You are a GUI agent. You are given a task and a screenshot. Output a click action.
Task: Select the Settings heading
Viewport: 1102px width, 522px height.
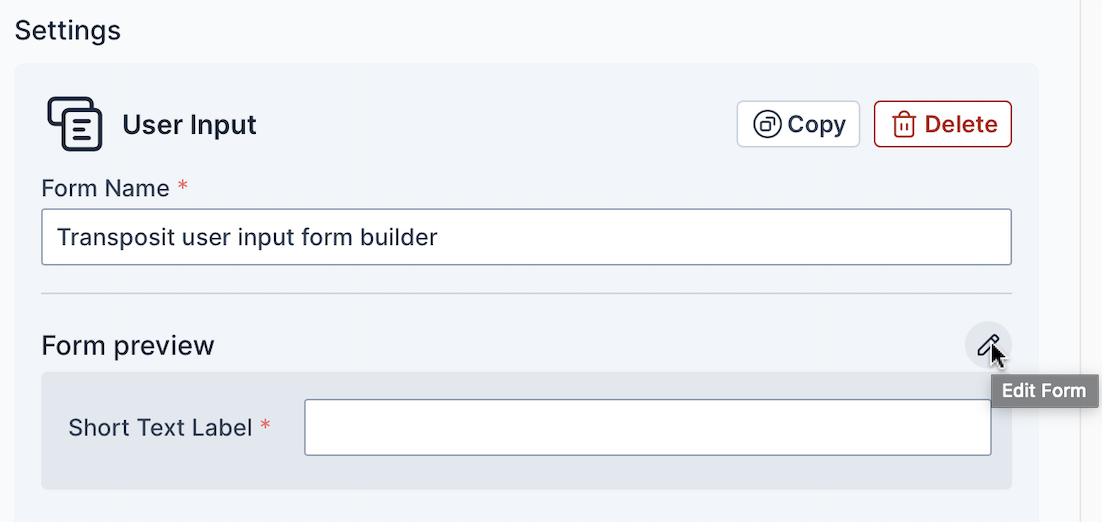68,30
